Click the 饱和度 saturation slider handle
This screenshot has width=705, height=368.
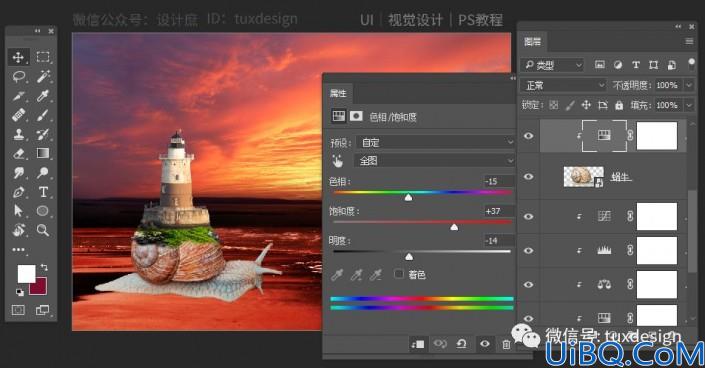pos(454,227)
